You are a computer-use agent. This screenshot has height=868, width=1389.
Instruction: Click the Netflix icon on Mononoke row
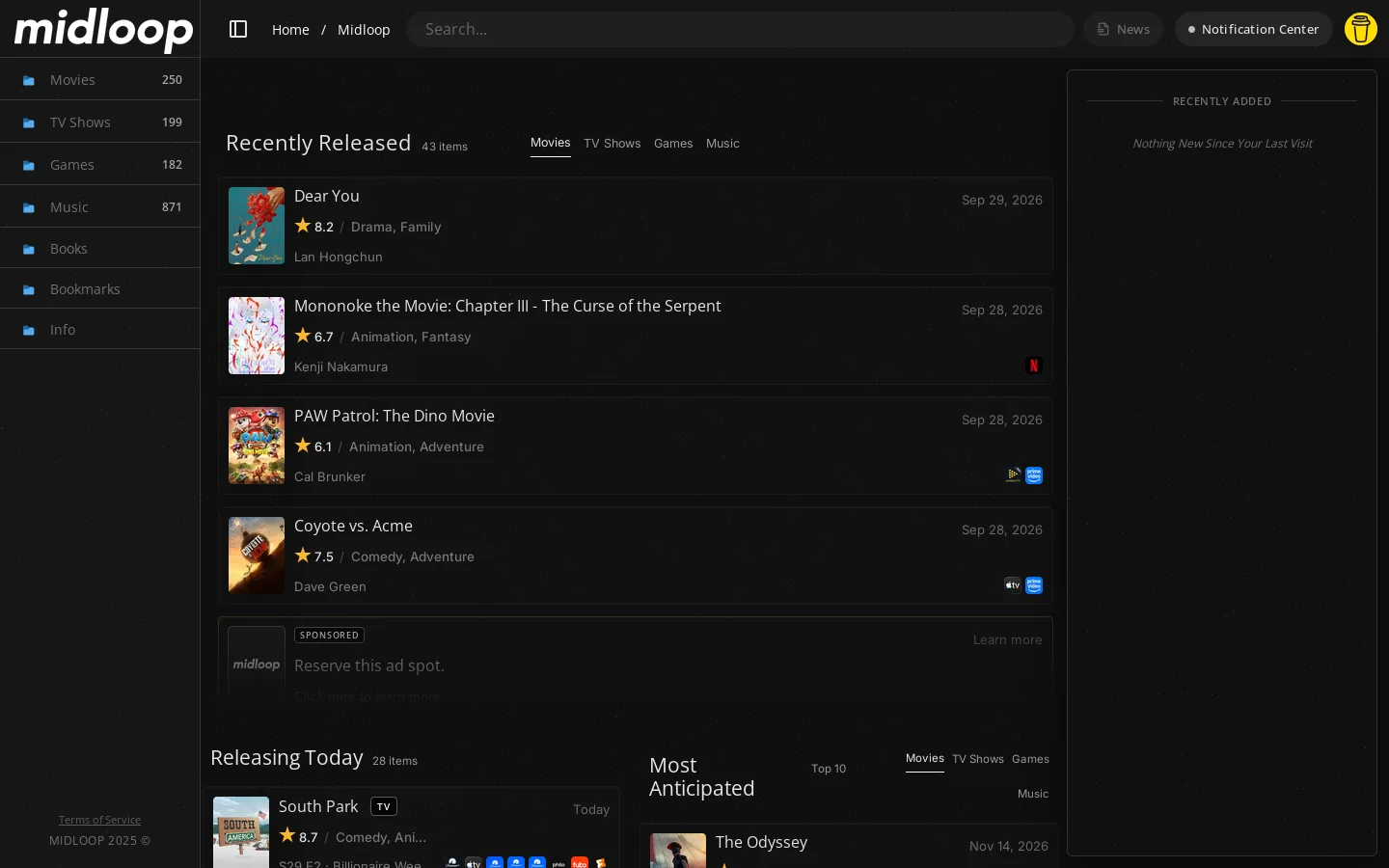[1034, 366]
